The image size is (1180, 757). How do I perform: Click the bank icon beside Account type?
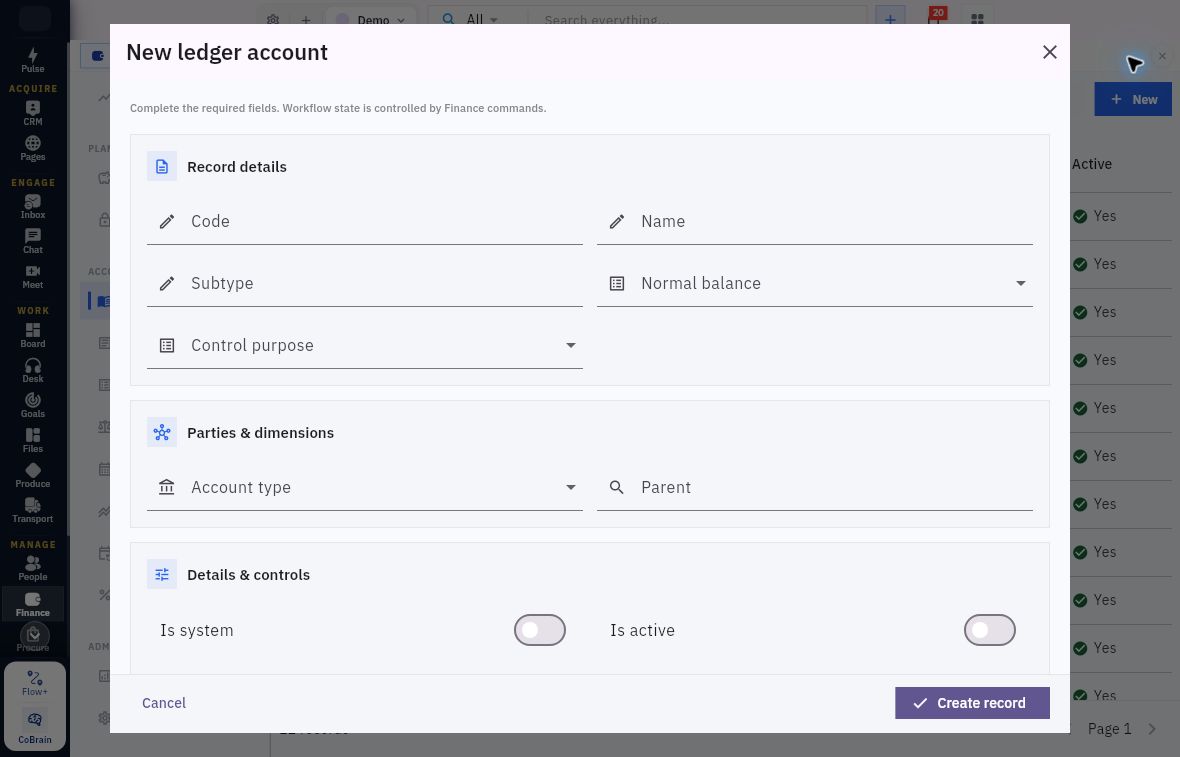pyautogui.click(x=166, y=488)
